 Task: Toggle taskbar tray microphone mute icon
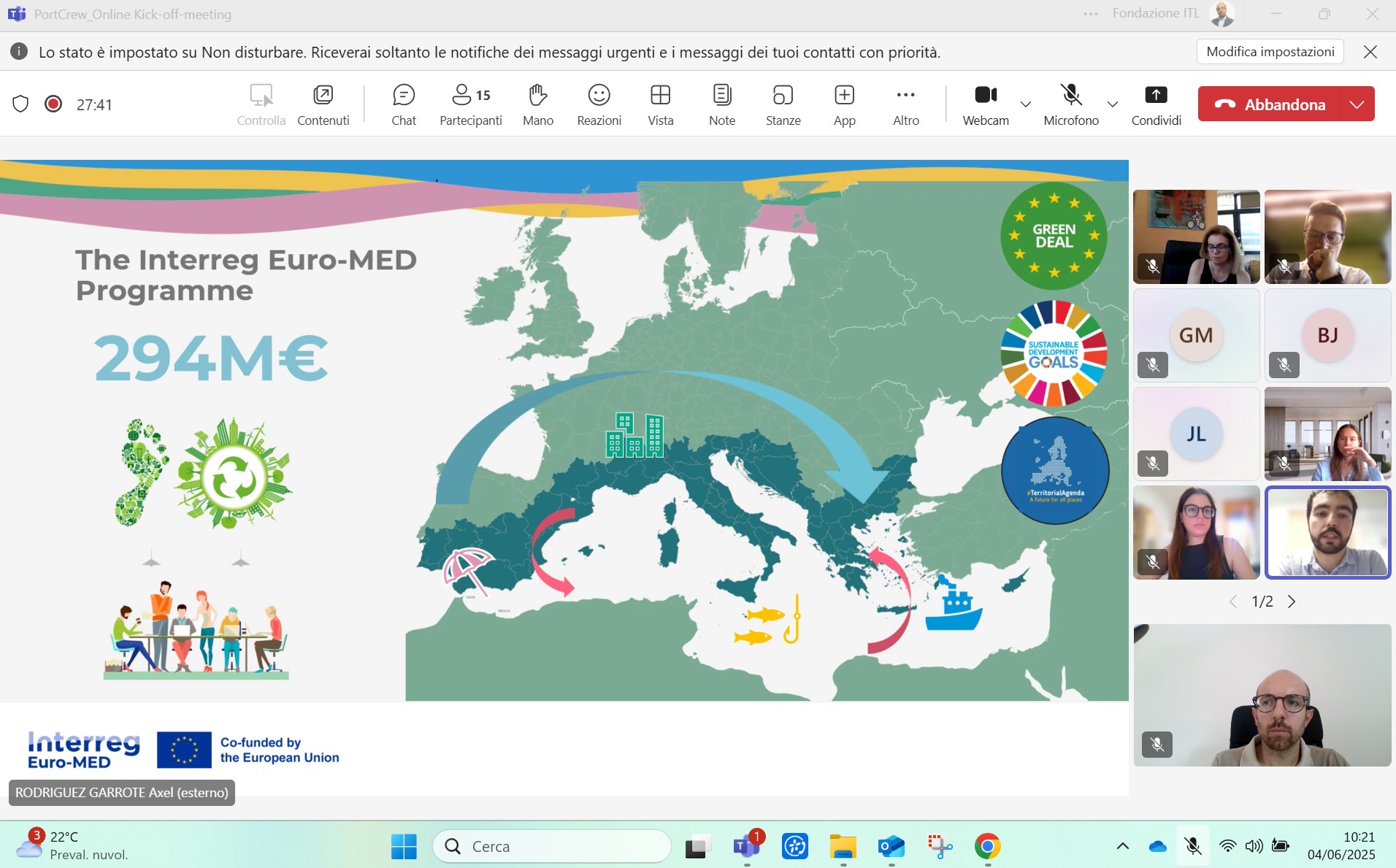[1193, 846]
